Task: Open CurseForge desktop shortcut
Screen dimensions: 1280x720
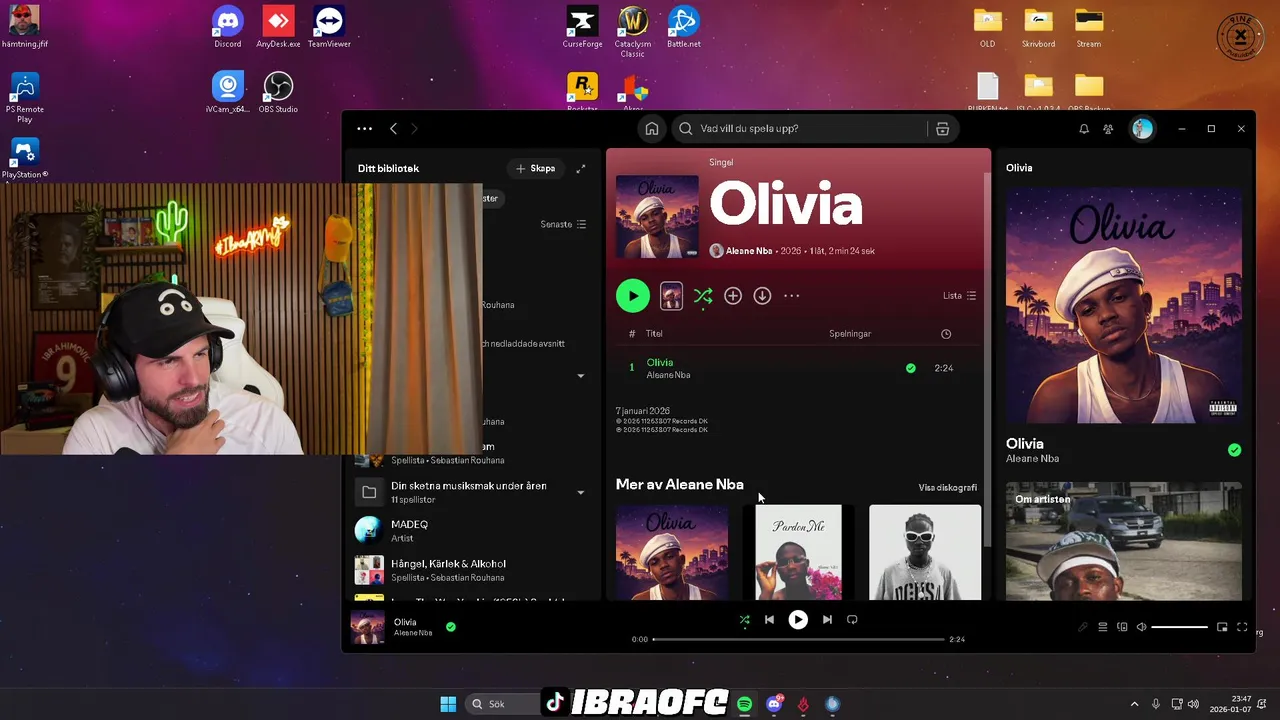Action: pyautogui.click(x=582, y=28)
